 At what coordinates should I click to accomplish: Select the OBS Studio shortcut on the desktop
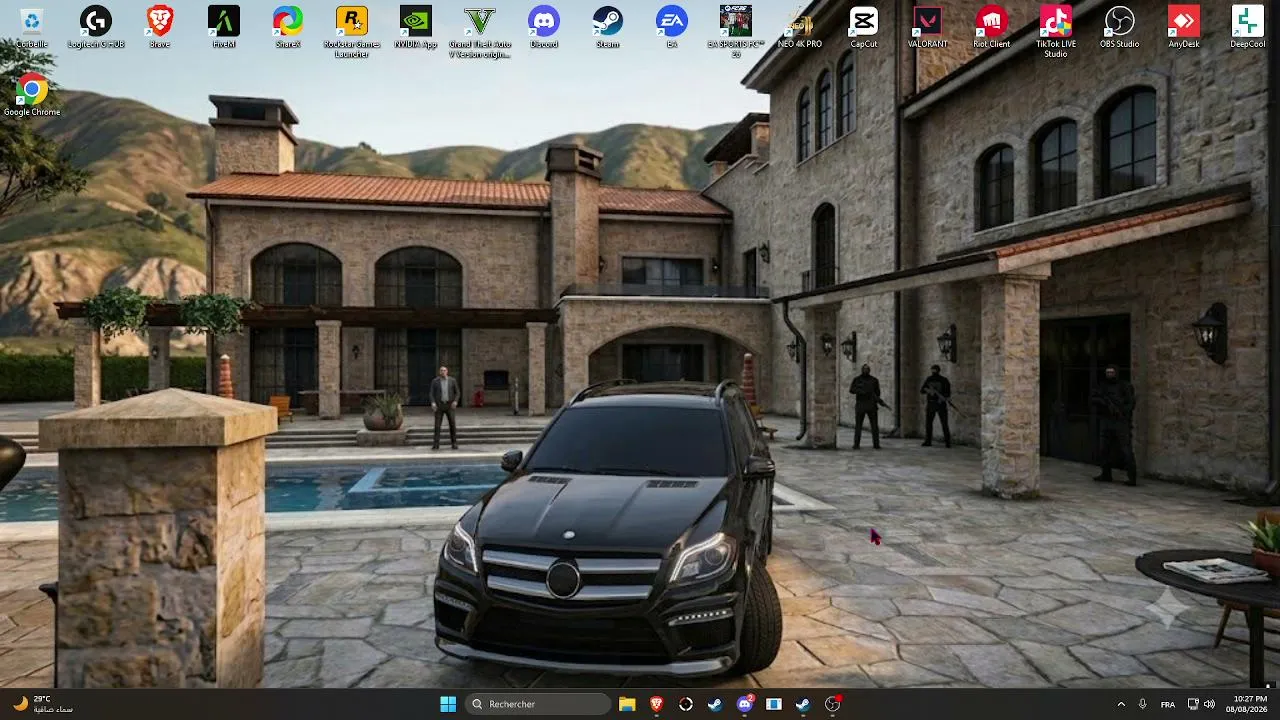point(1120,27)
